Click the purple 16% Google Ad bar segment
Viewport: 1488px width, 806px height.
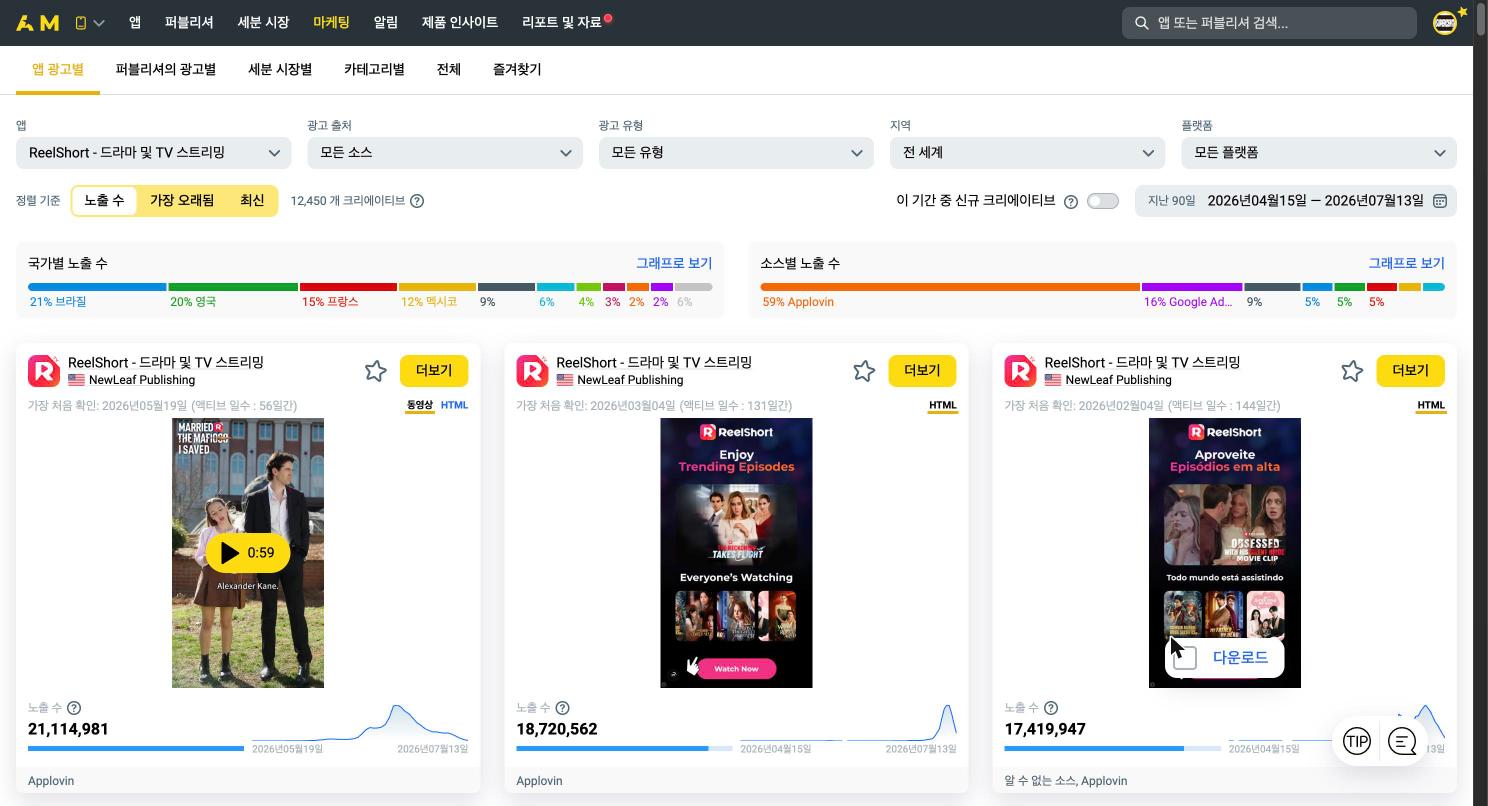click(x=1192, y=287)
